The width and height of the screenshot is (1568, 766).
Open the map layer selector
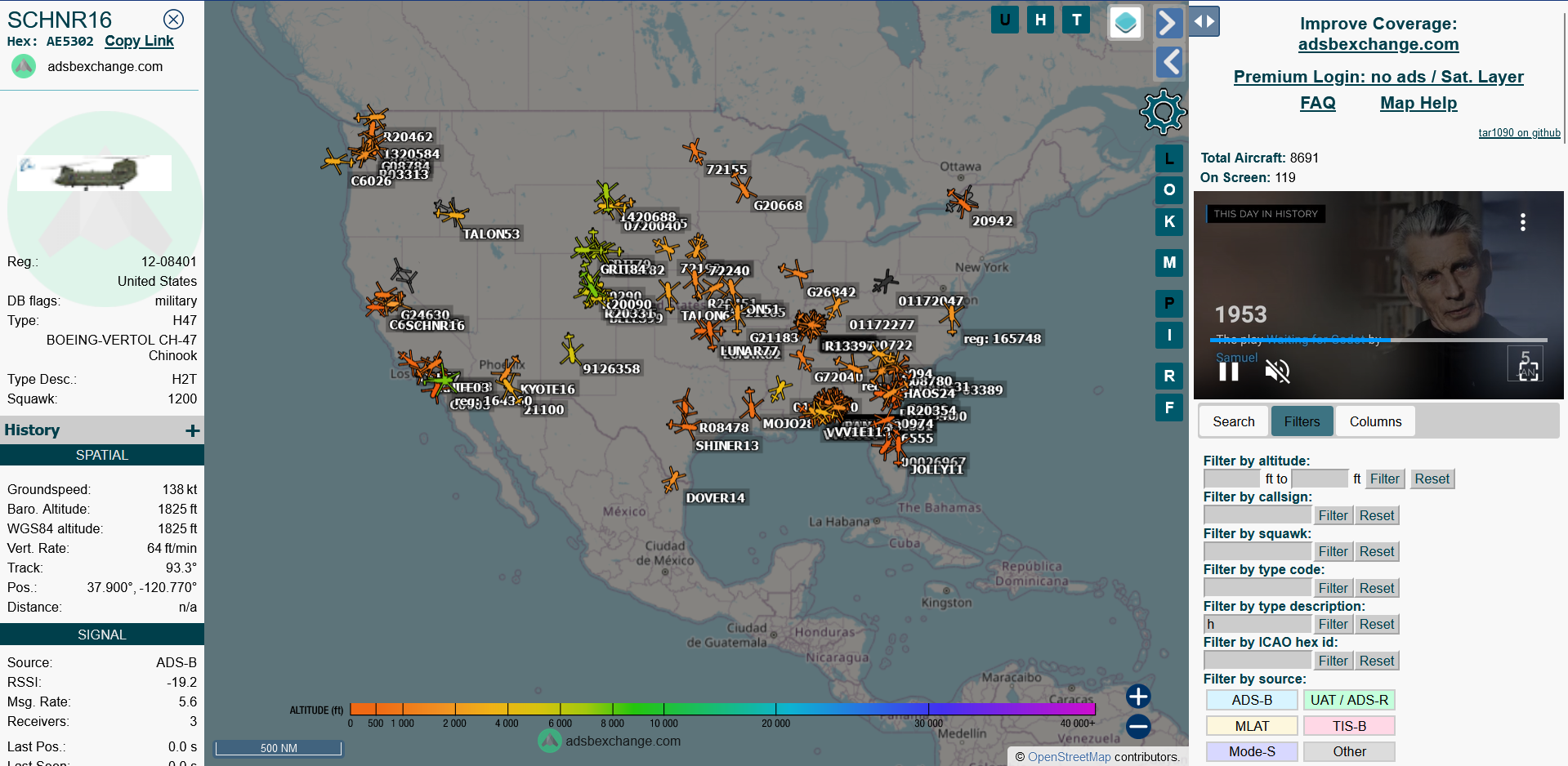[1125, 23]
